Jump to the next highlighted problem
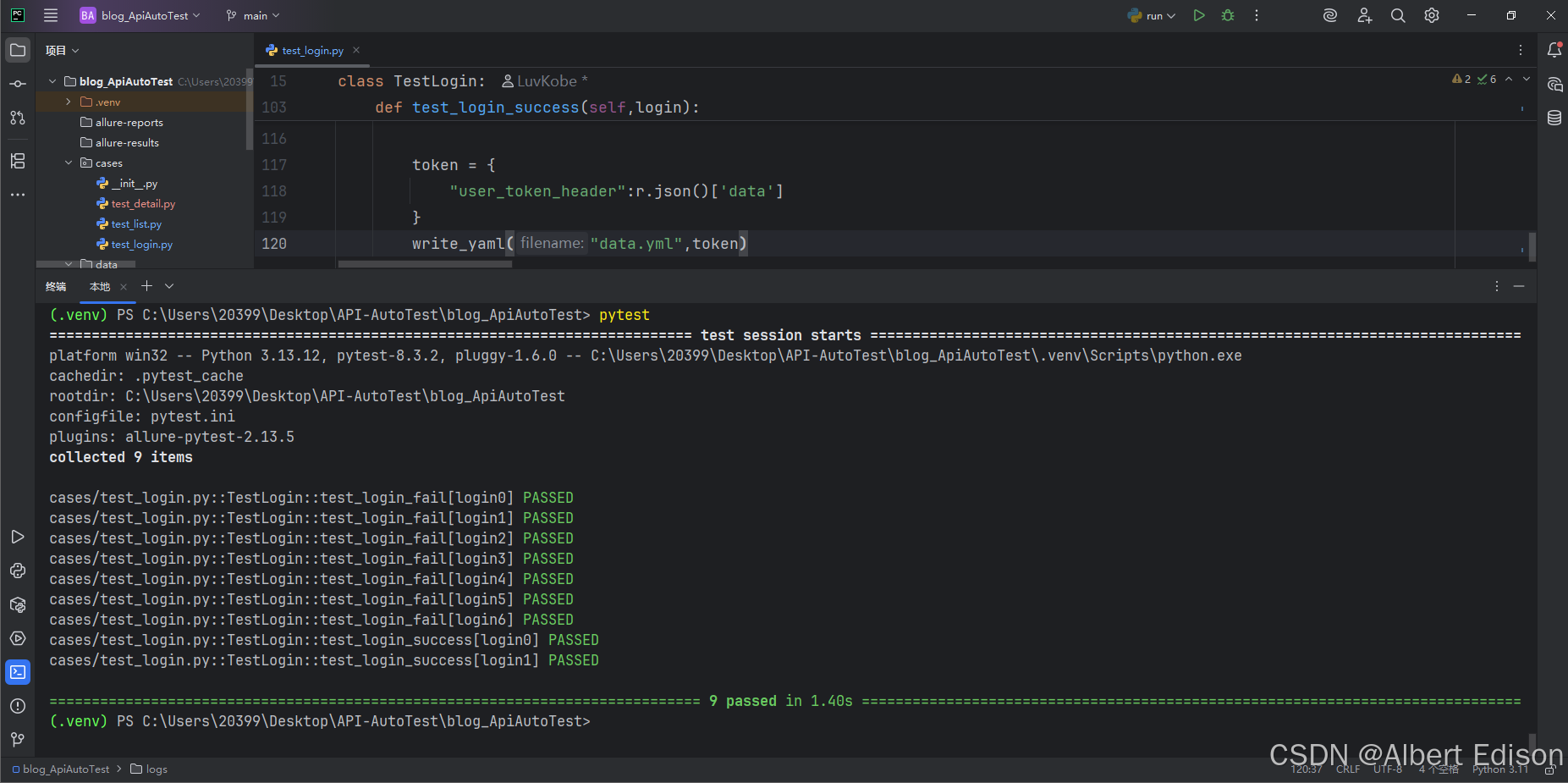Screen dimensions: 1568x783 pyautogui.click(x=1527, y=79)
